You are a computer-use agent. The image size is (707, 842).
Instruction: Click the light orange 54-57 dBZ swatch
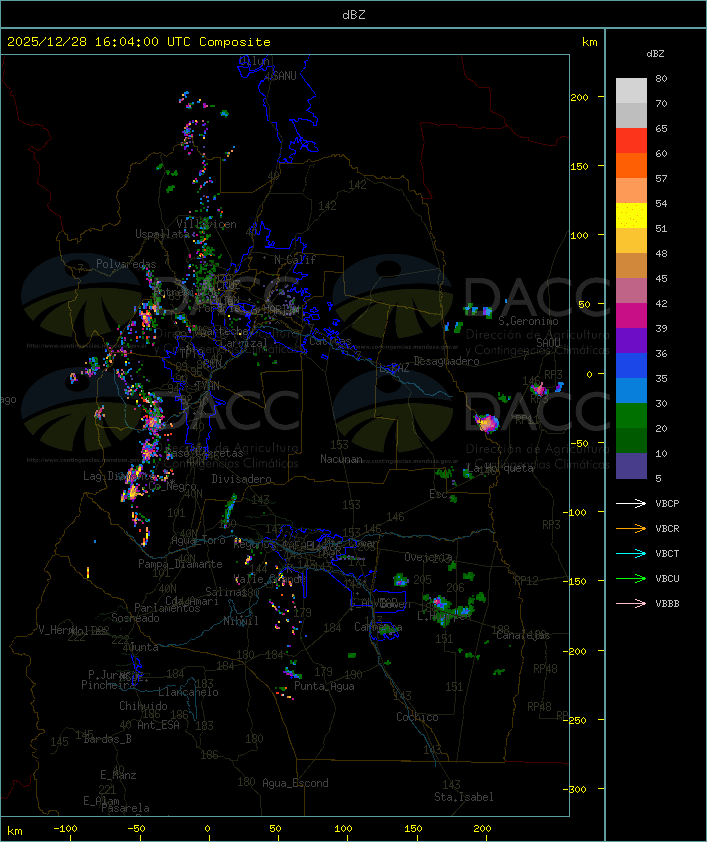pos(631,191)
